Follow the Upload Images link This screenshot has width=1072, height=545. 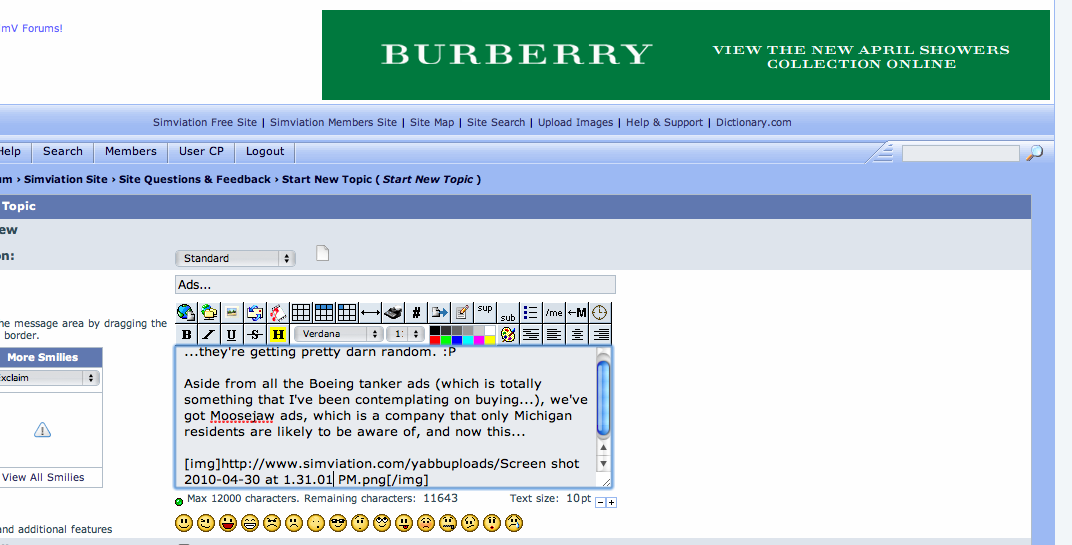(575, 123)
